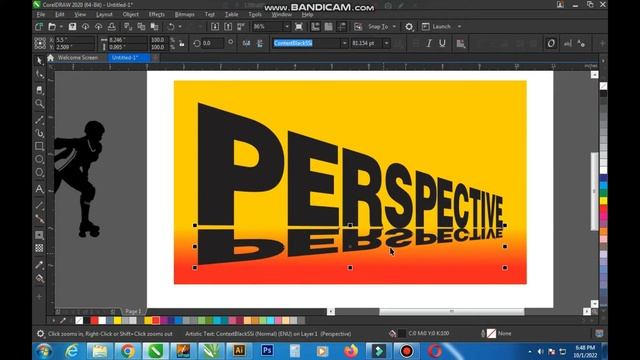640x360 pixels.
Task: Expand the undo history arrow
Action: point(180,27)
